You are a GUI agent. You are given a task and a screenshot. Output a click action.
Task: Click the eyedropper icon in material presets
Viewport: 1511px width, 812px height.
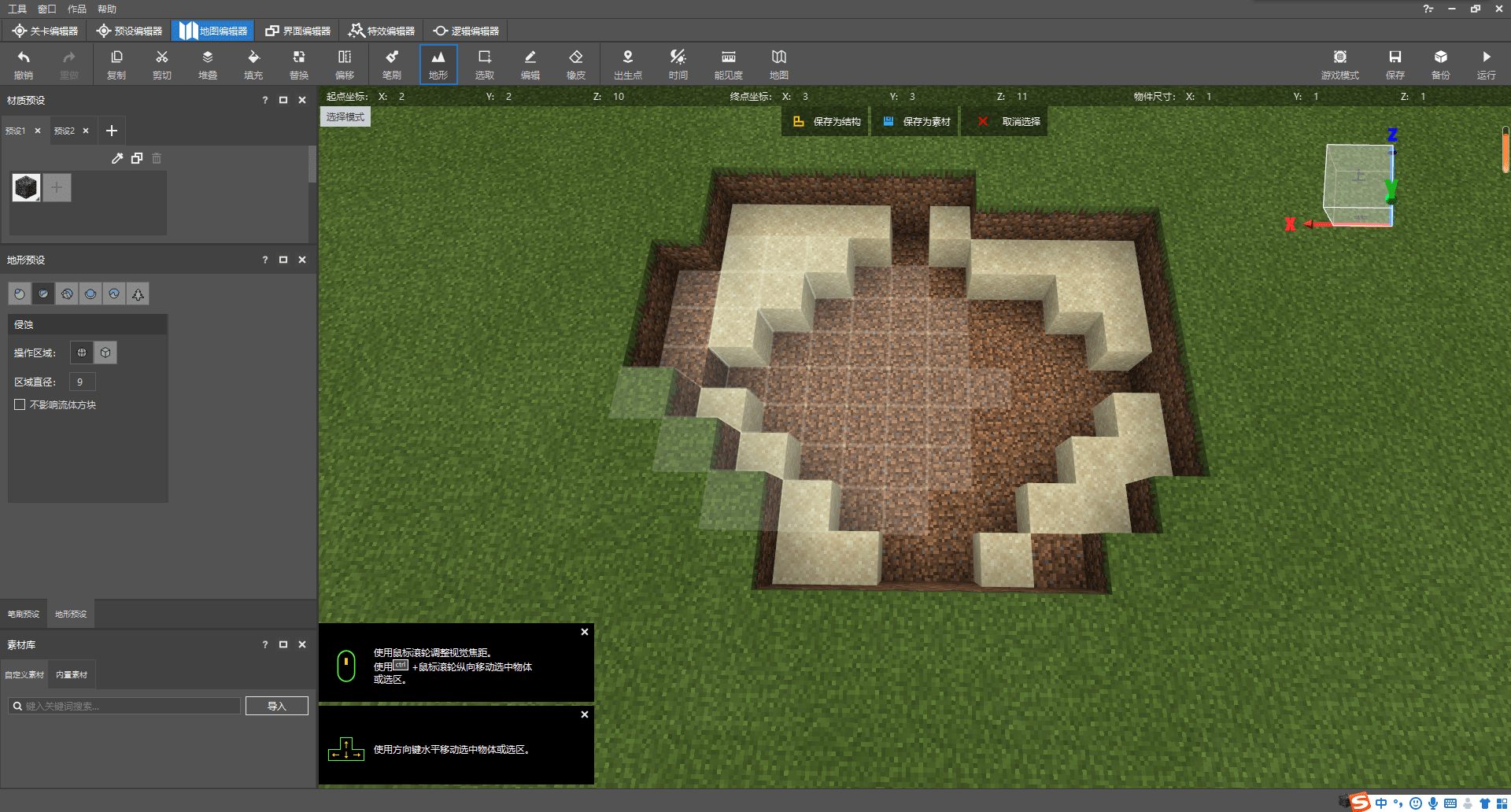click(117, 158)
